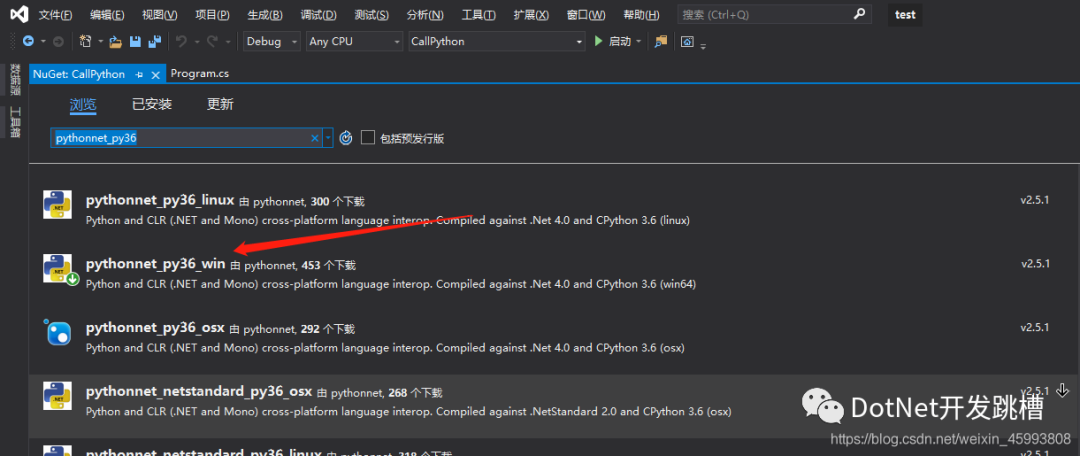Viewport: 1080px width, 456px height.
Task: Select the 更新 tab
Action: (x=220, y=105)
